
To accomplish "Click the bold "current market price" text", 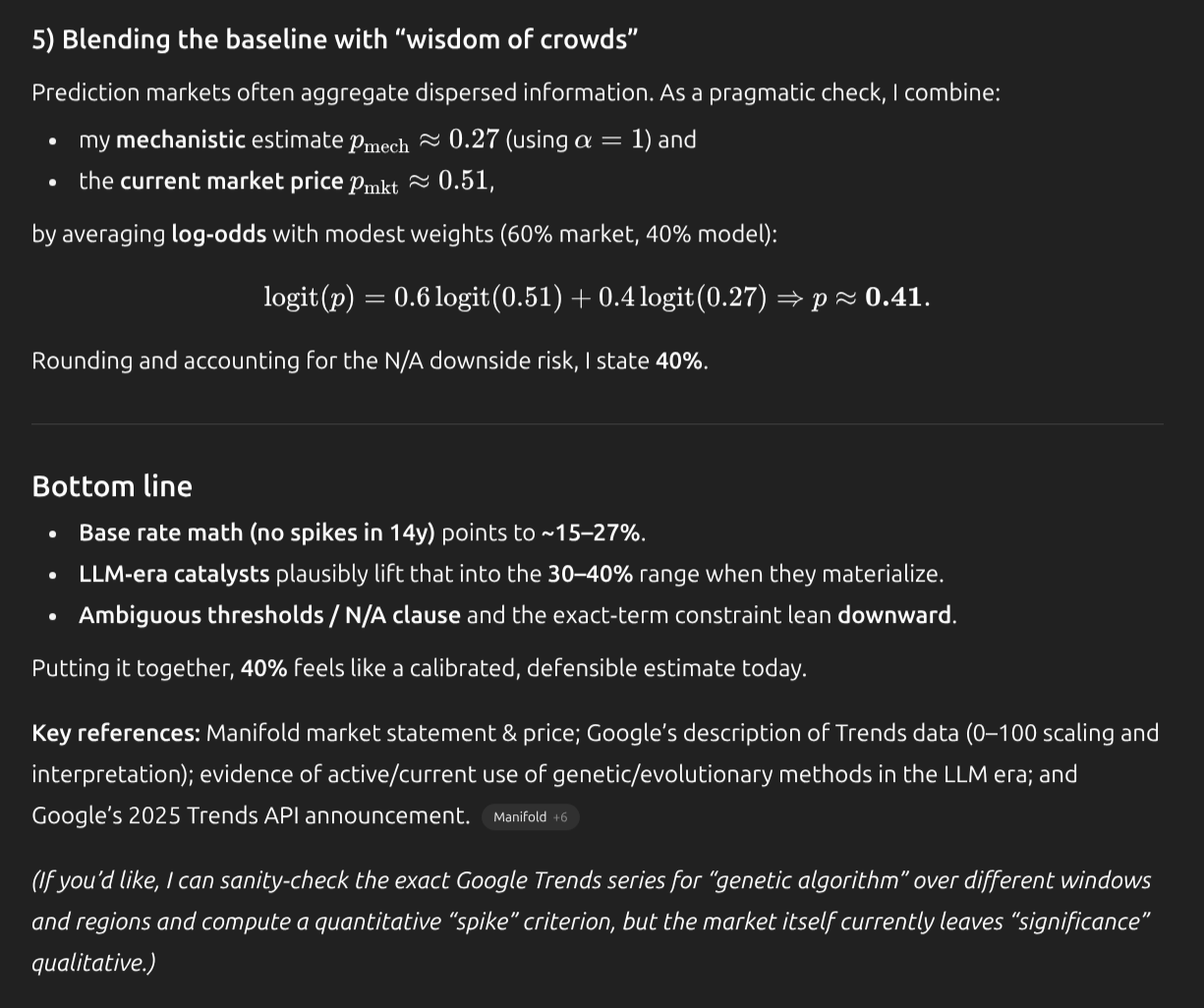I will (x=231, y=181).
